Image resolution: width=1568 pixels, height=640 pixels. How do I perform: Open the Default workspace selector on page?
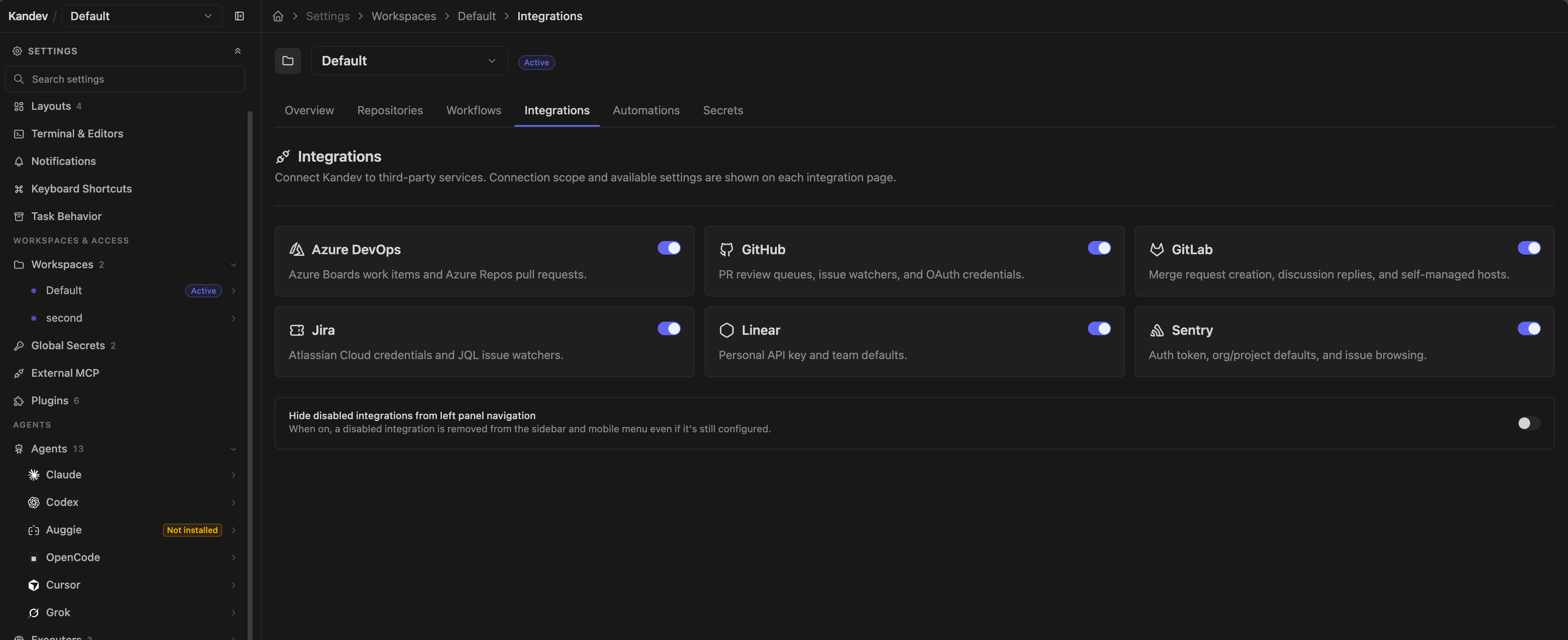tap(409, 61)
